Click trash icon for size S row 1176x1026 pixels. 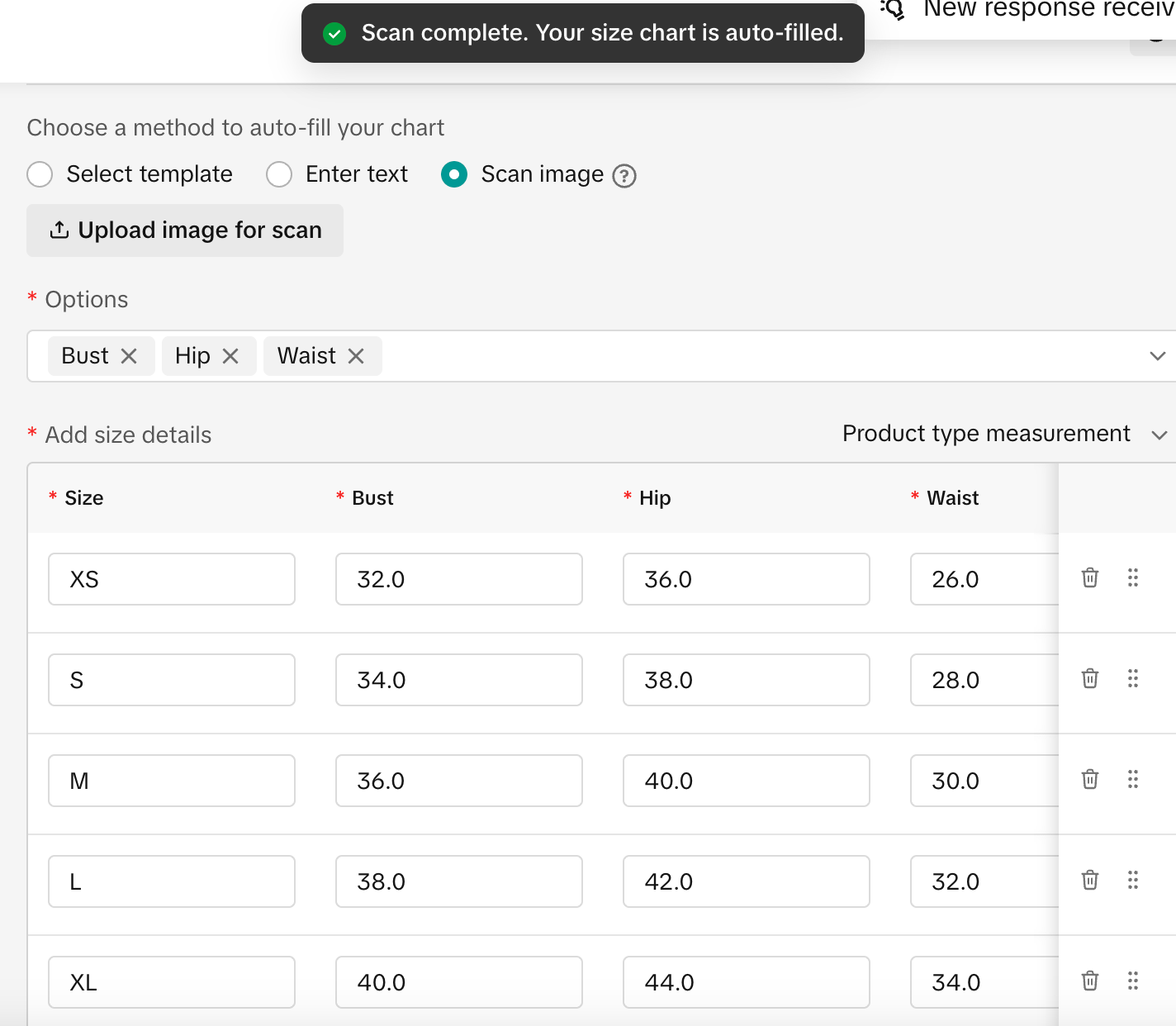pos(1090,678)
